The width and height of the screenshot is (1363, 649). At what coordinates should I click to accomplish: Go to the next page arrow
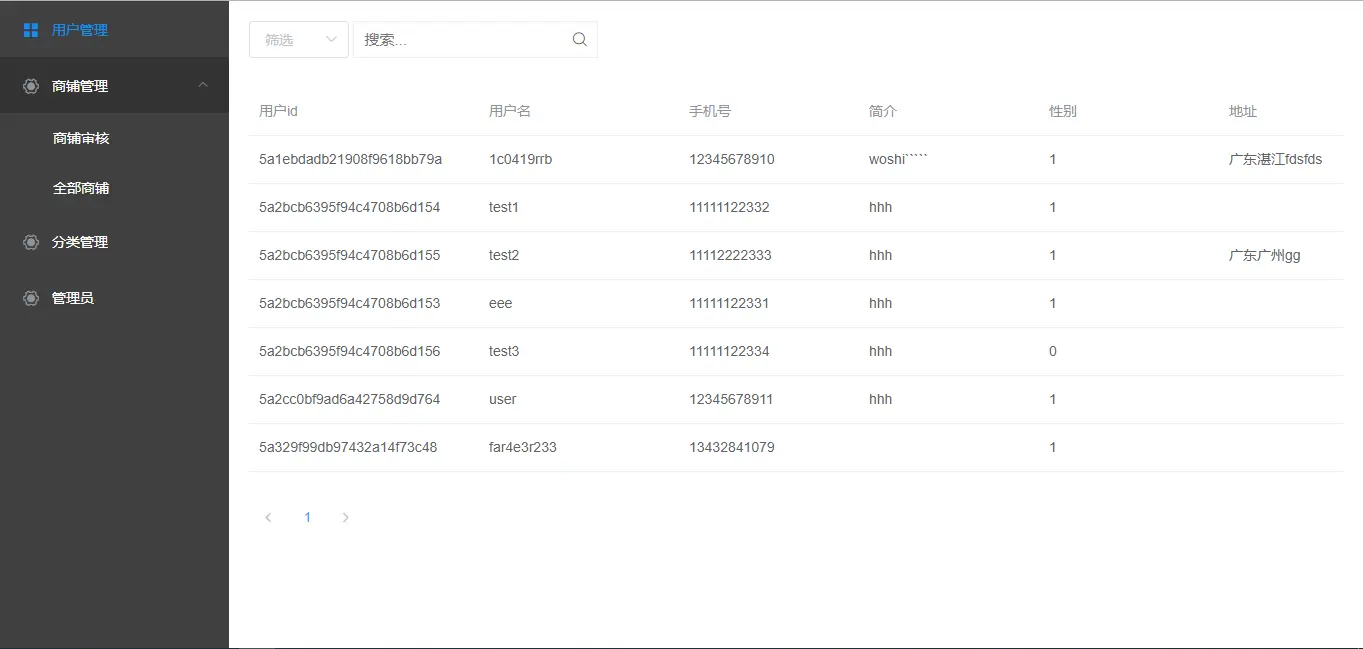point(346,517)
